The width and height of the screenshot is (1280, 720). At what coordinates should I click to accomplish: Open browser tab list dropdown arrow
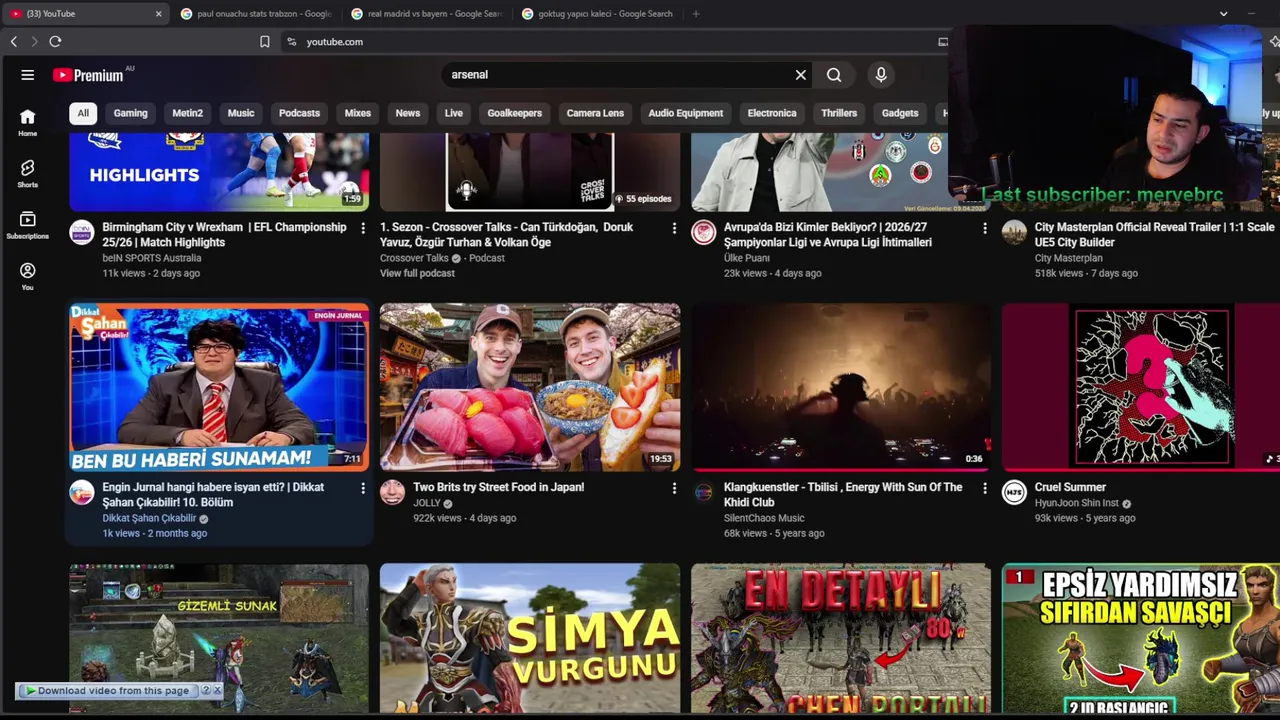(1223, 14)
